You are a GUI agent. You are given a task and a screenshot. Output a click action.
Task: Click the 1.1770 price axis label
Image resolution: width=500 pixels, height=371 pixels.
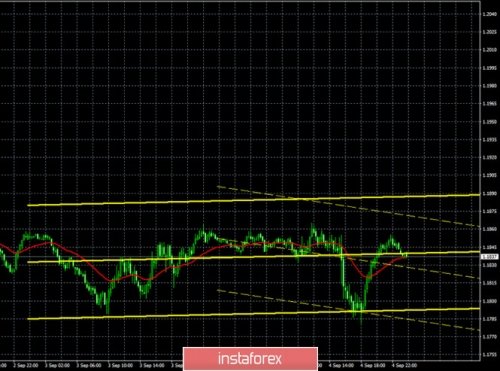click(490, 337)
